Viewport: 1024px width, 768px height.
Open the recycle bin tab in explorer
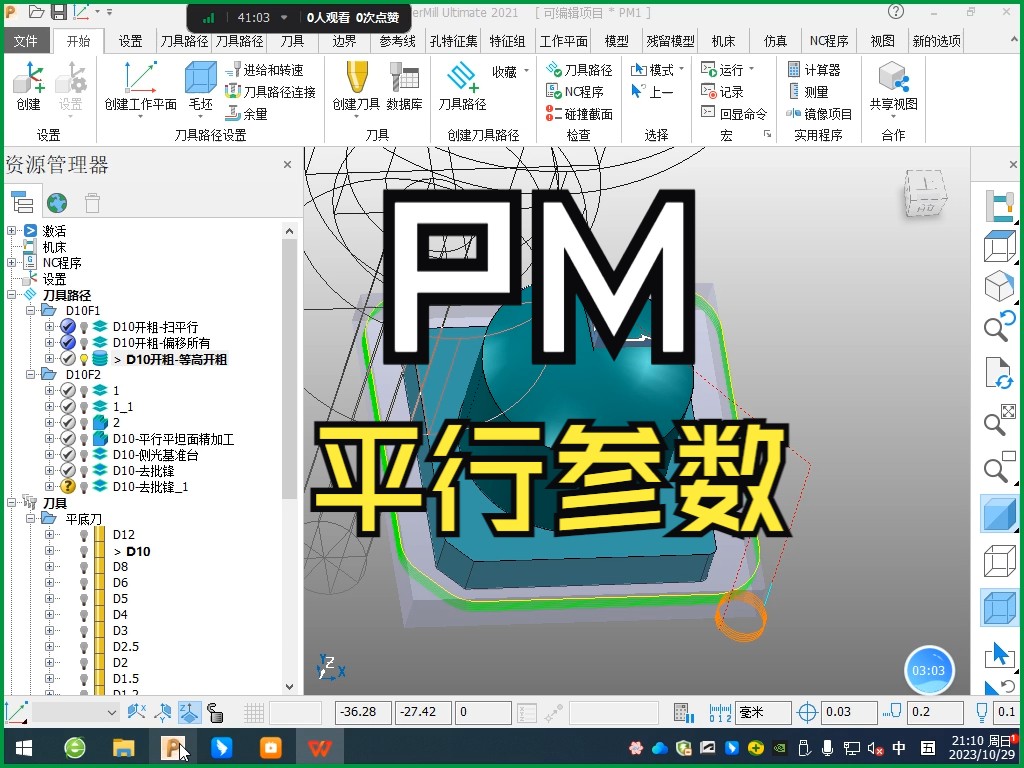click(x=92, y=203)
